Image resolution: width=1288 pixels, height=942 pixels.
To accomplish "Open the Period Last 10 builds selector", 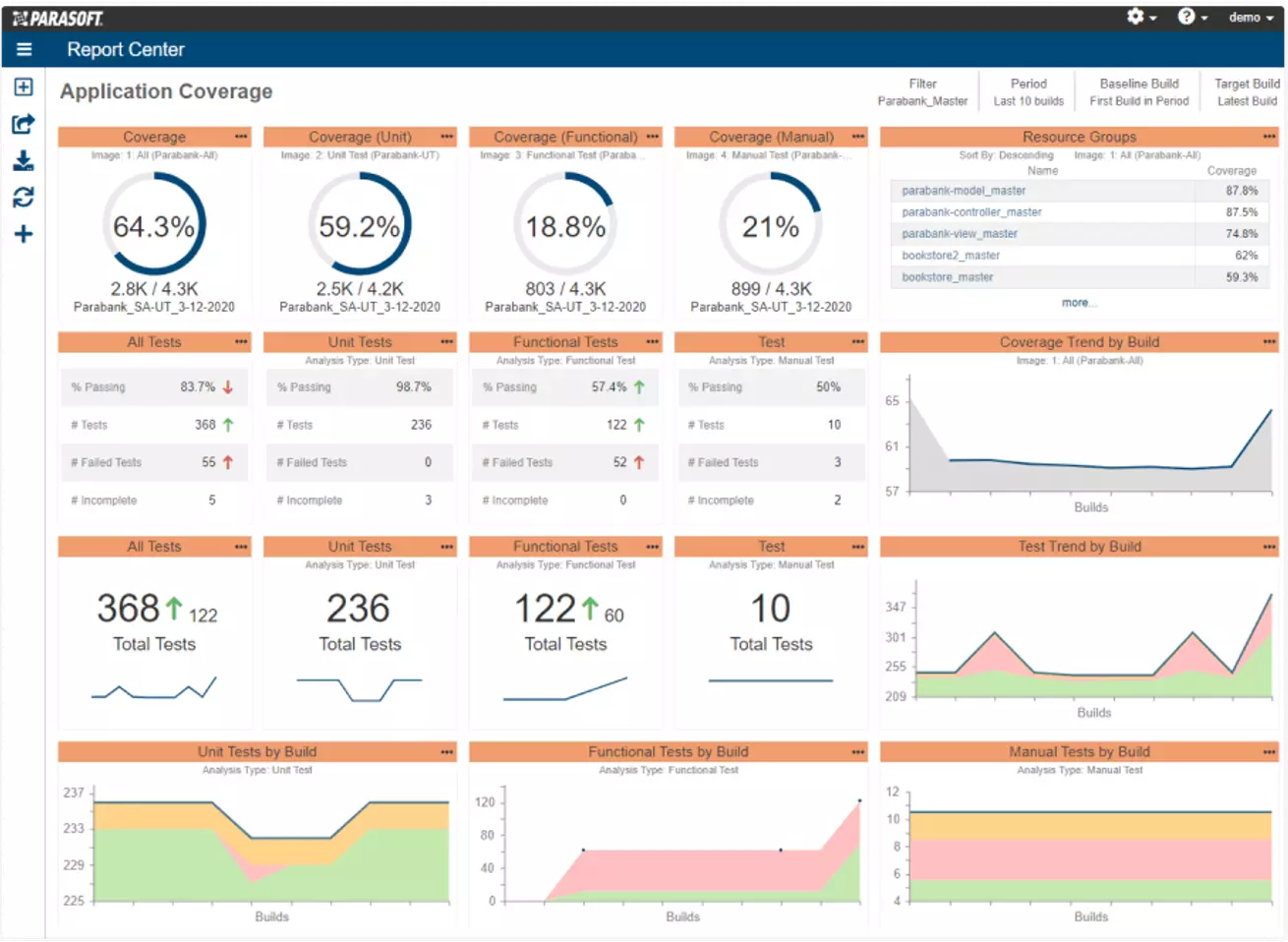I will pyautogui.click(x=1028, y=92).
